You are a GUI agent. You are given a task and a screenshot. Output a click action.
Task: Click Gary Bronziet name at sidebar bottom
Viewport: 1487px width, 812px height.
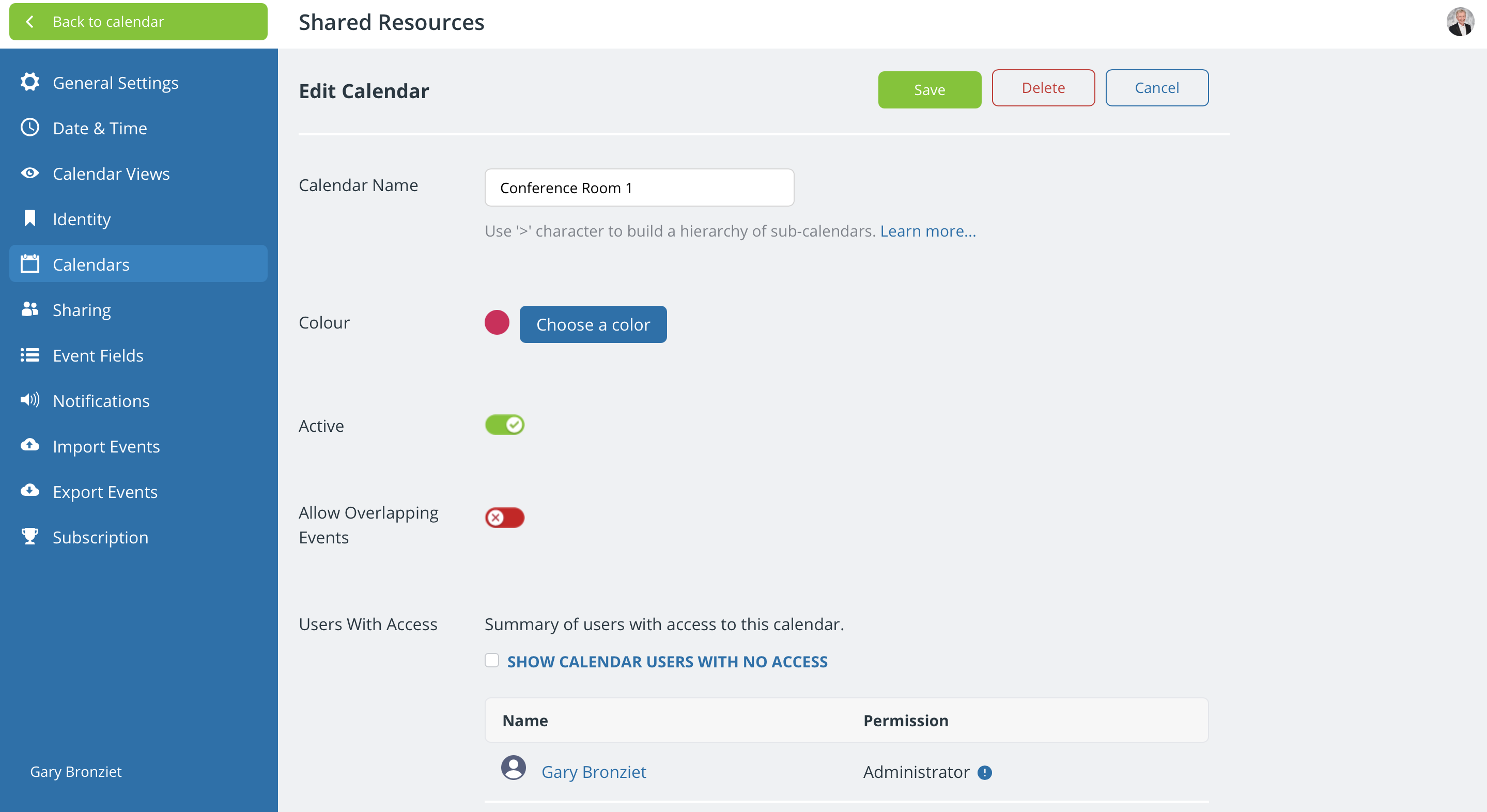point(75,772)
